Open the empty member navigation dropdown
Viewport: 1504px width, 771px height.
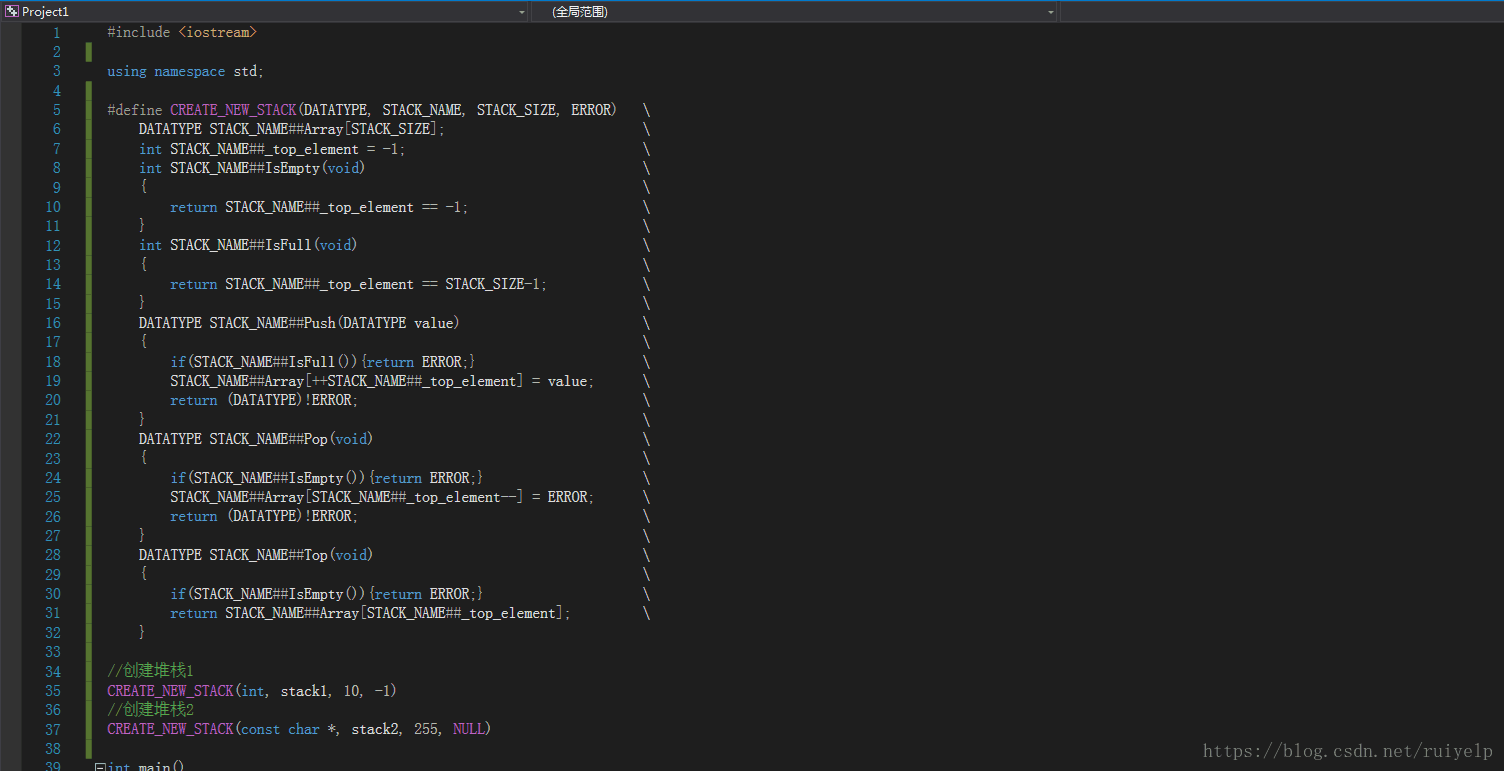pyautogui.click(x=1281, y=11)
